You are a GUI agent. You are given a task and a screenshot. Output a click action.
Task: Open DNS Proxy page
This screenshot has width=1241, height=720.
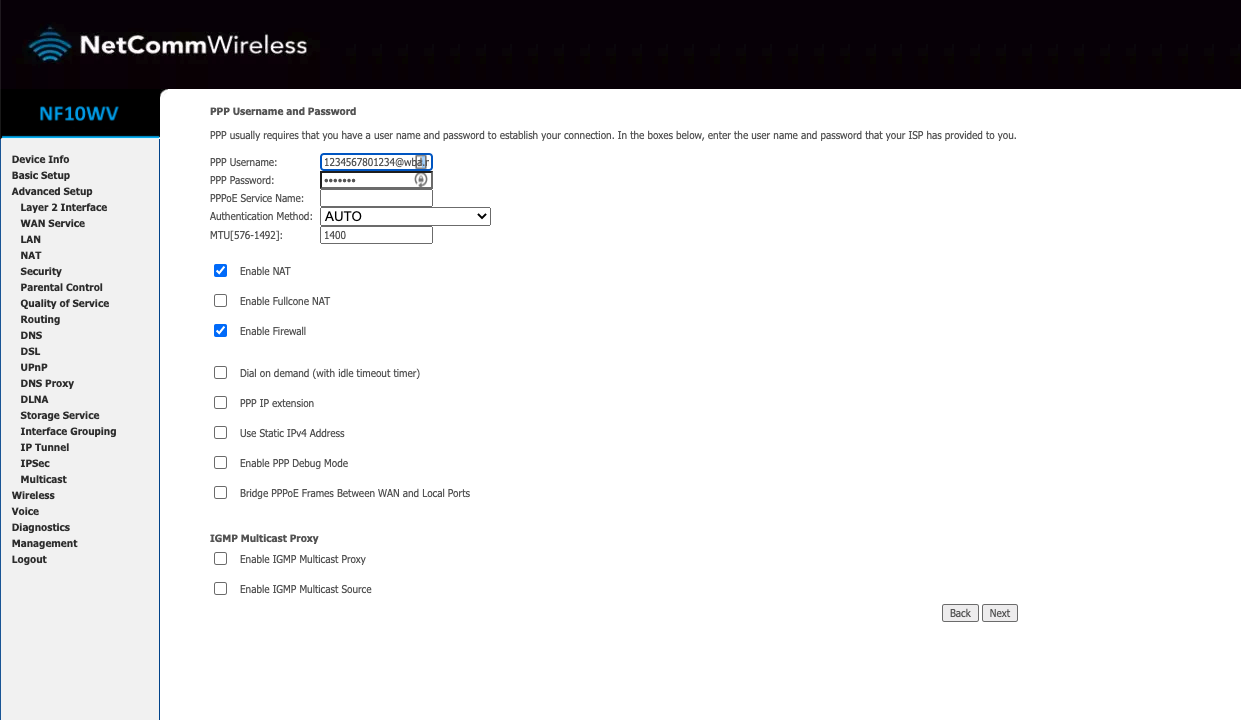coord(47,384)
